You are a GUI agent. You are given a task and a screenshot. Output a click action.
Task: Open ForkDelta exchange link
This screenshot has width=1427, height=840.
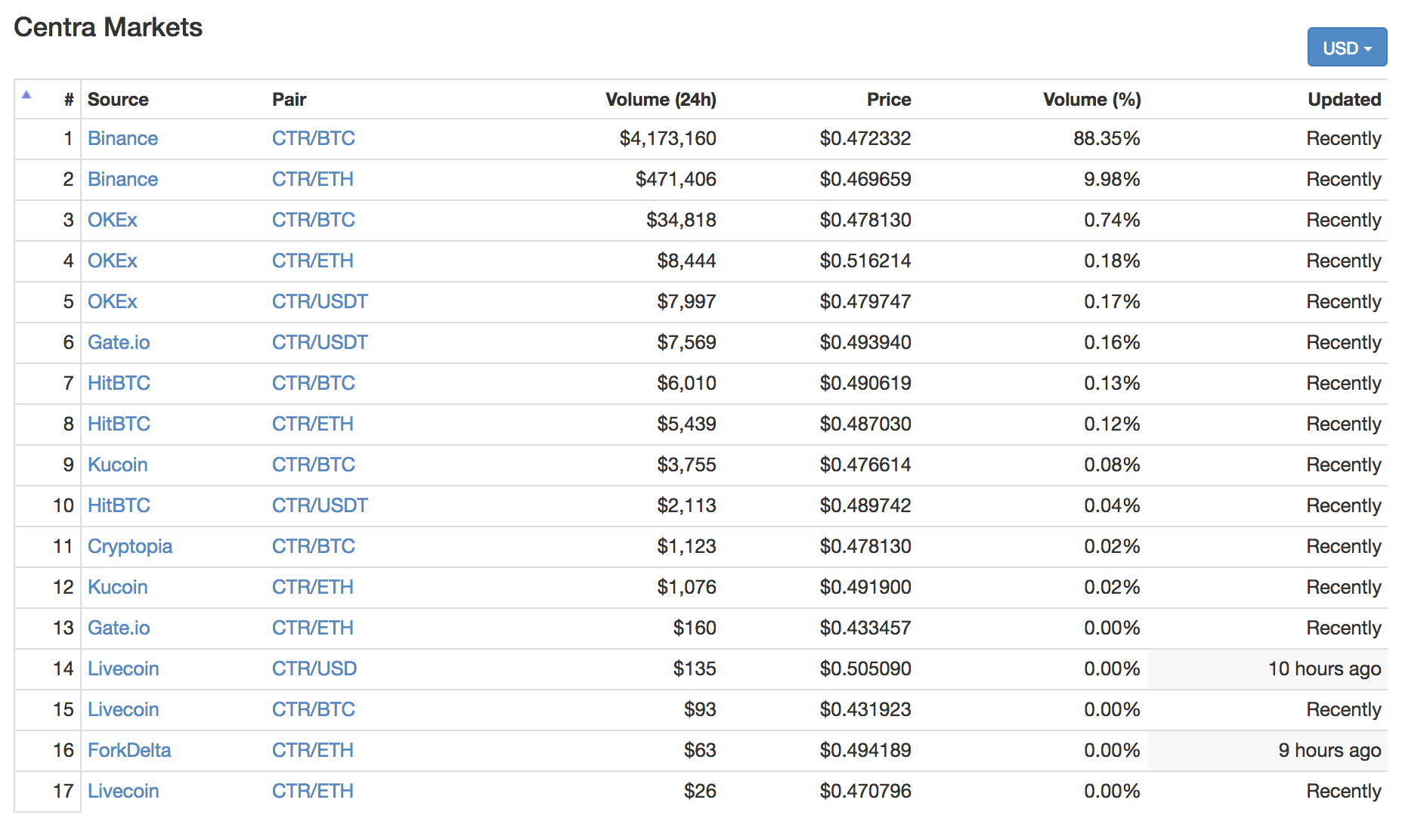pos(129,750)
